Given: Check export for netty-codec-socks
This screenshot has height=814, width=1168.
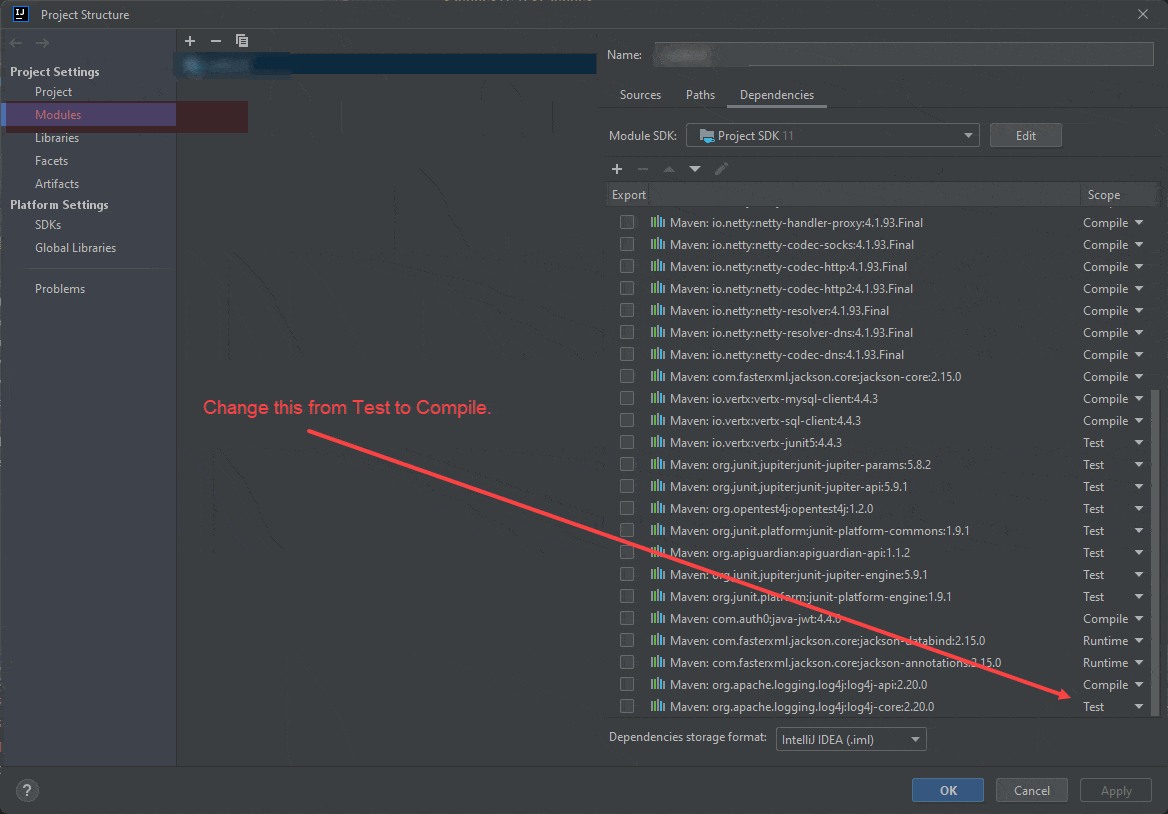Looking at the screenshot, I should tap(627, 244).
